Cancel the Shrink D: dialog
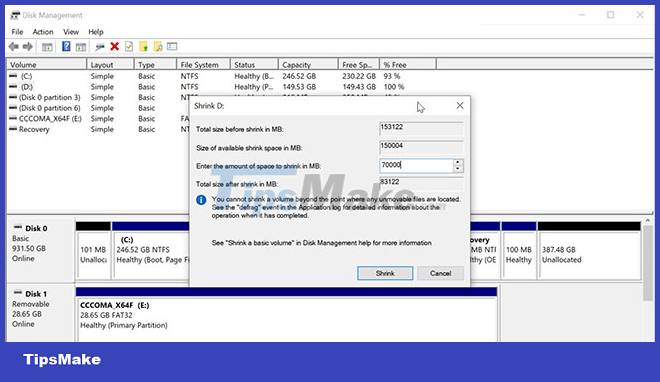 (440, 273)
